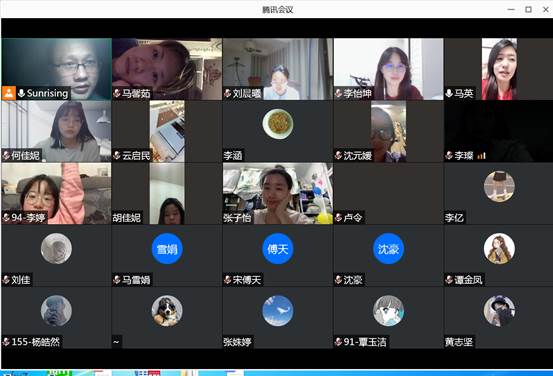
Task: Click muted mic icon next to 李怡坤
Action: point(338,93)
